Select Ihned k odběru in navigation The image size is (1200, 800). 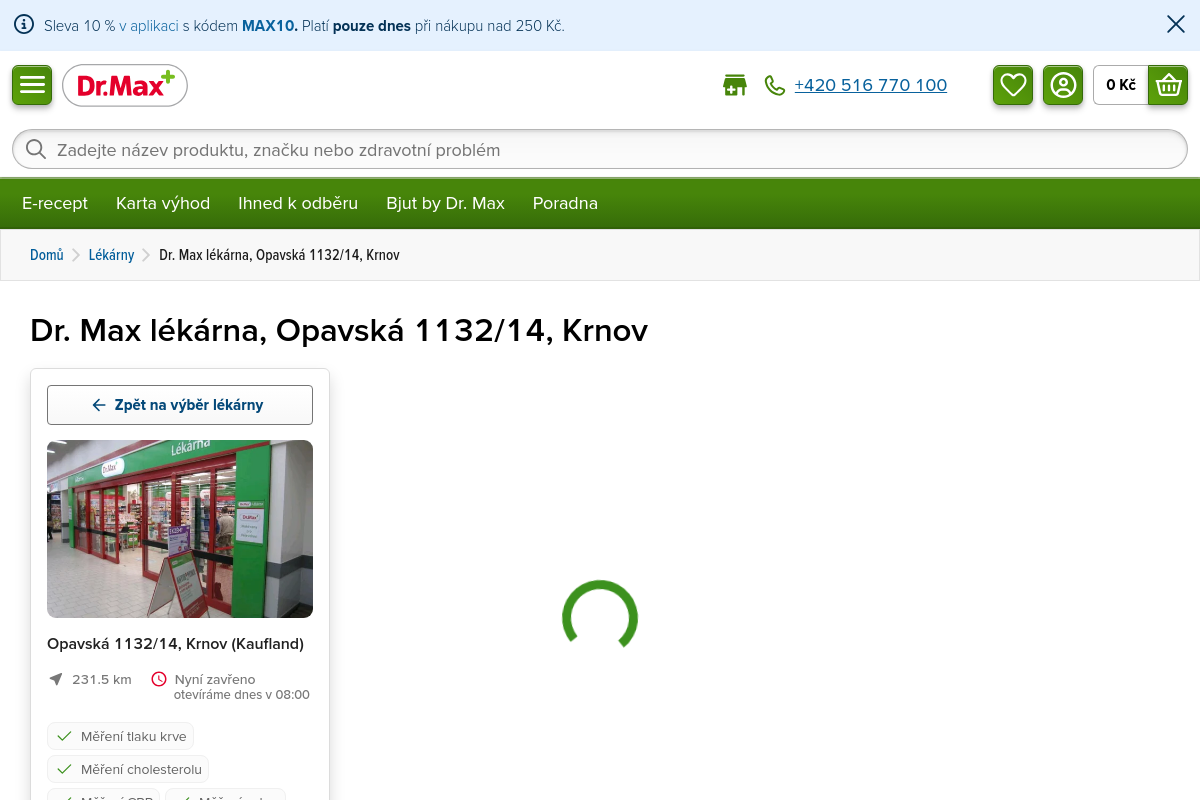tap(298, 203)
